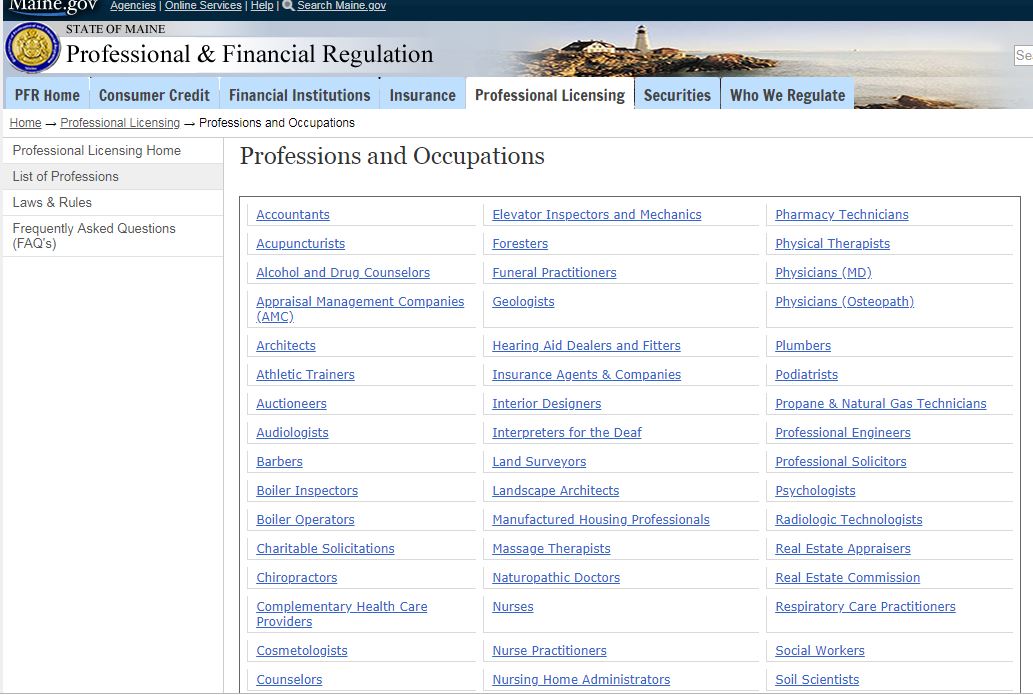Select Professional Licensing Home in the sidebar

coord(96,150)
